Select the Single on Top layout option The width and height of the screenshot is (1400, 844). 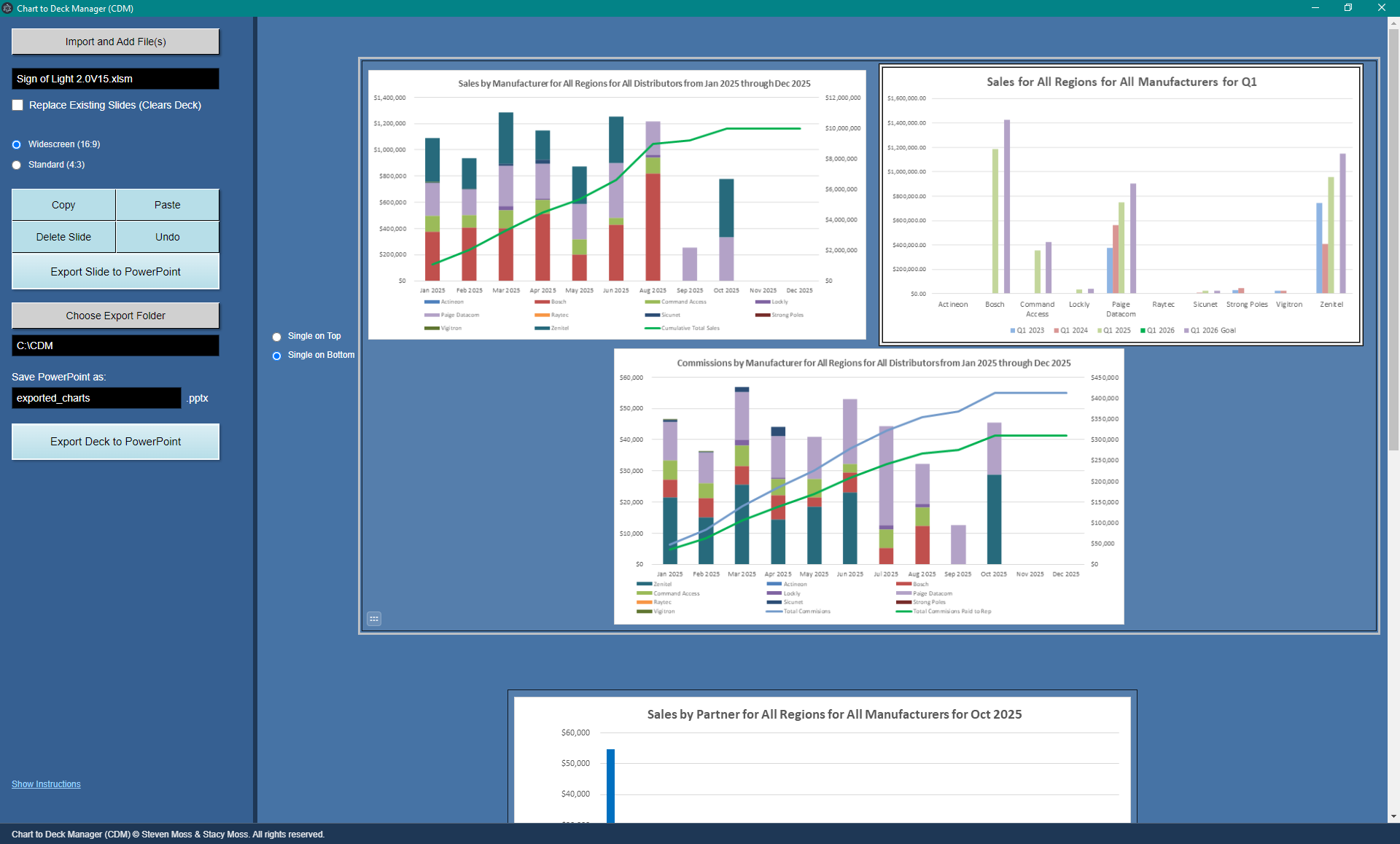point(276,337)
